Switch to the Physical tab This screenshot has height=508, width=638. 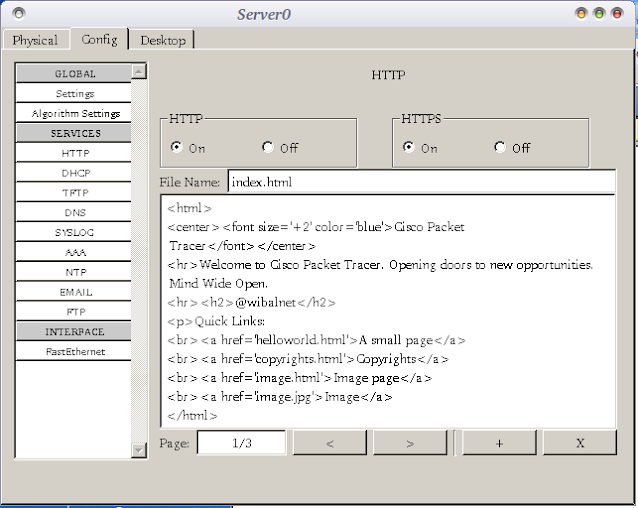point(35,40)
